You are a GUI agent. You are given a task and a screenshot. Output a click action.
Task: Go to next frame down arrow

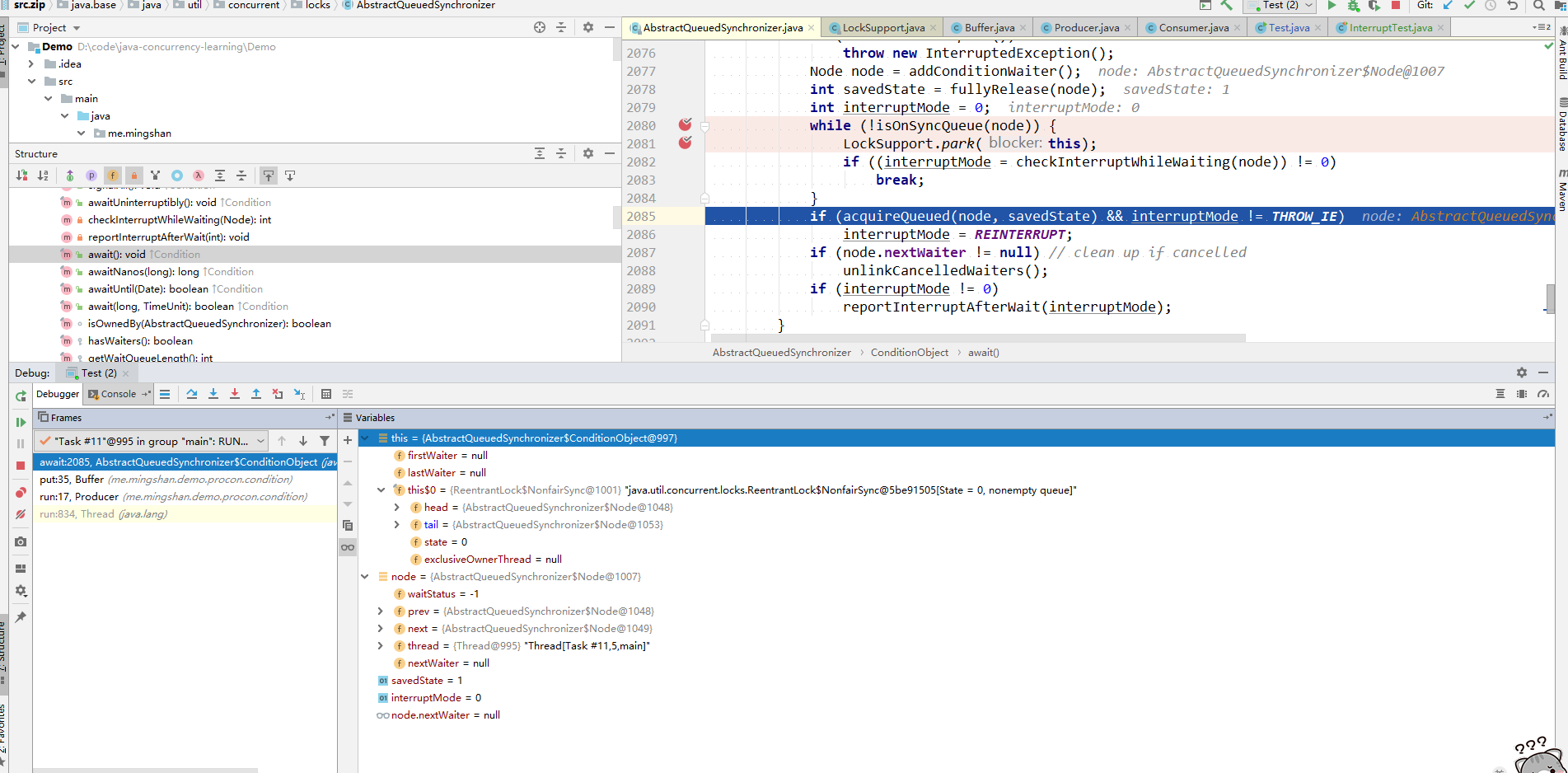pos(303,441)
